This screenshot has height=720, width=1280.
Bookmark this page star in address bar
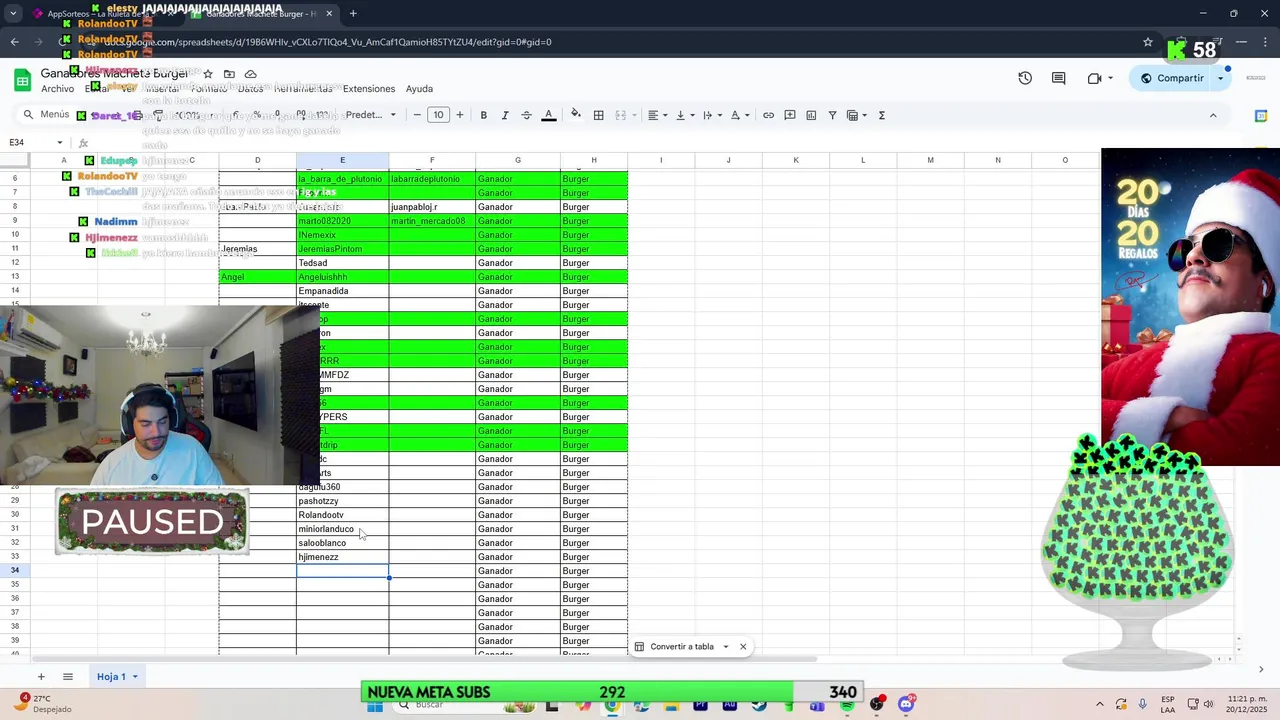click(x=1148, y=42)
